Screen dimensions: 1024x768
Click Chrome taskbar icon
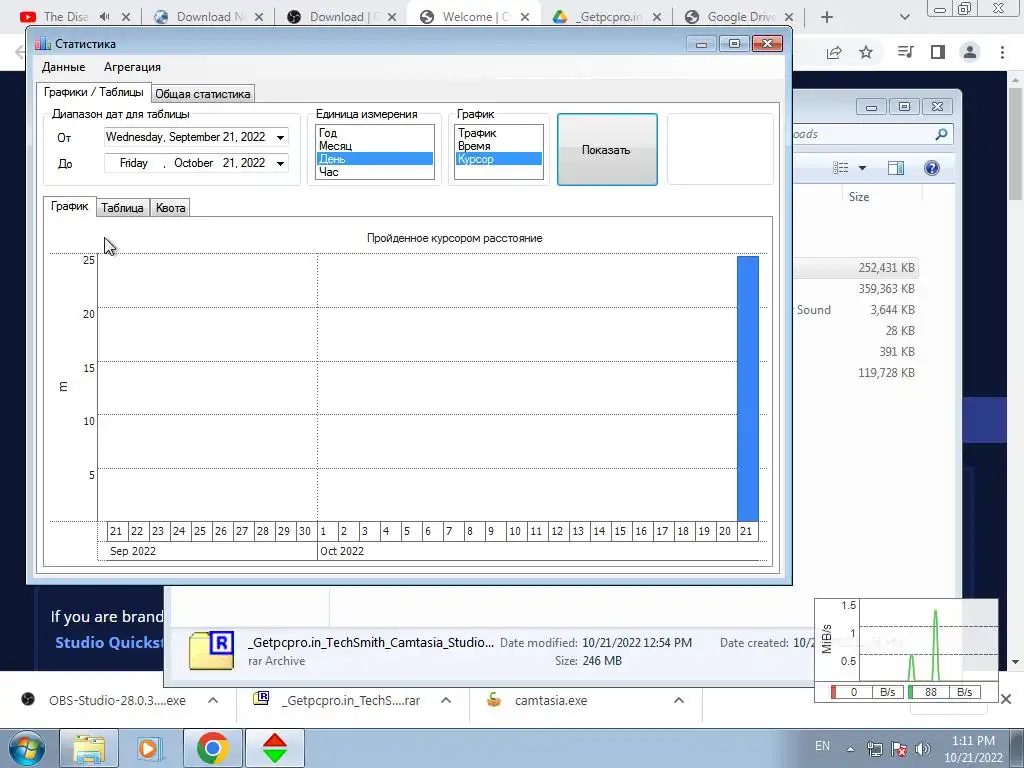(x=212, y=748)
